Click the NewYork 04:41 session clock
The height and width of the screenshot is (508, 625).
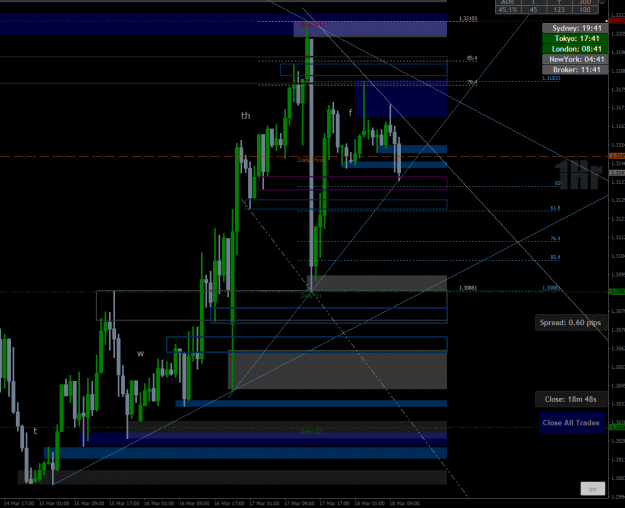pos(575,59)
